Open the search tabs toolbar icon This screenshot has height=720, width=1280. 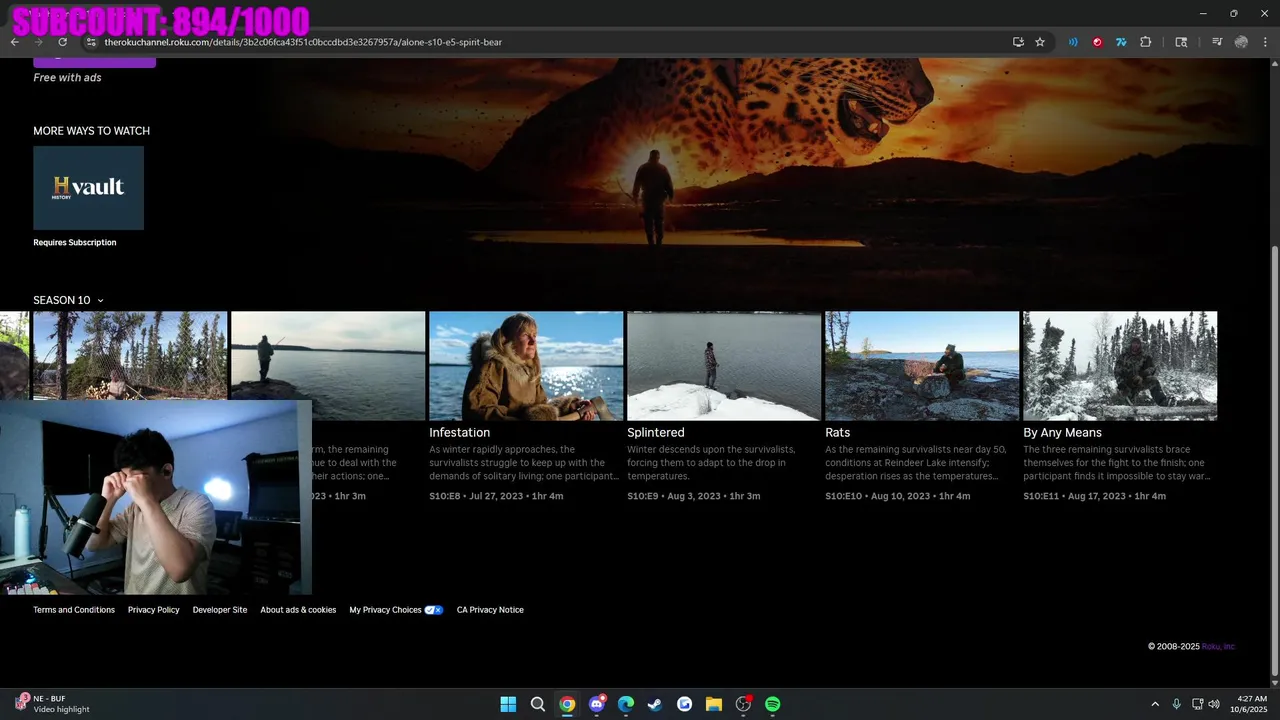tap(1181, 42)
